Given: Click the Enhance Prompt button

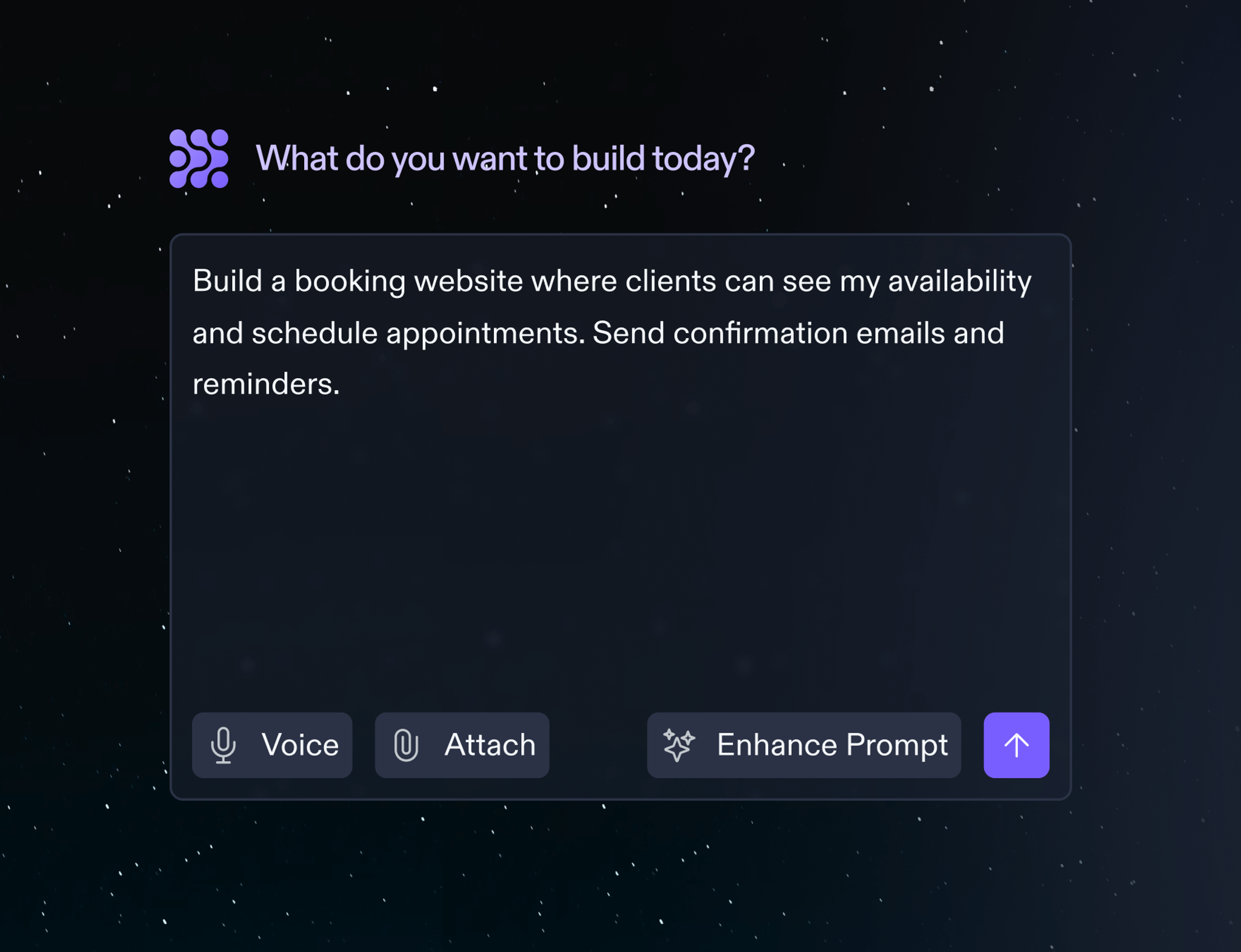Looking at the screenshot, I should [x=803, y=745].
